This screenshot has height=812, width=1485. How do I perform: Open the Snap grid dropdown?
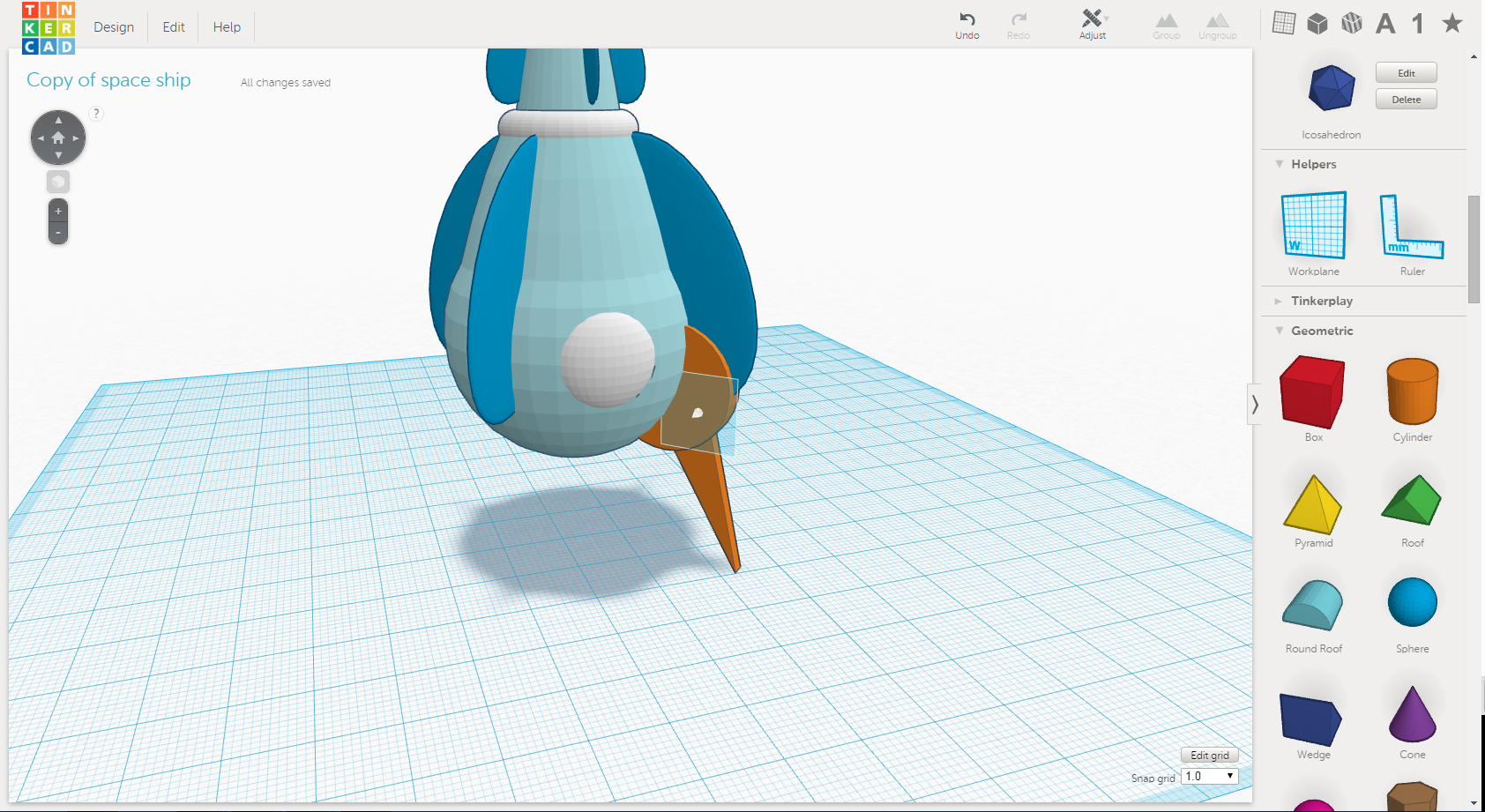click(x=1210, y=777)
